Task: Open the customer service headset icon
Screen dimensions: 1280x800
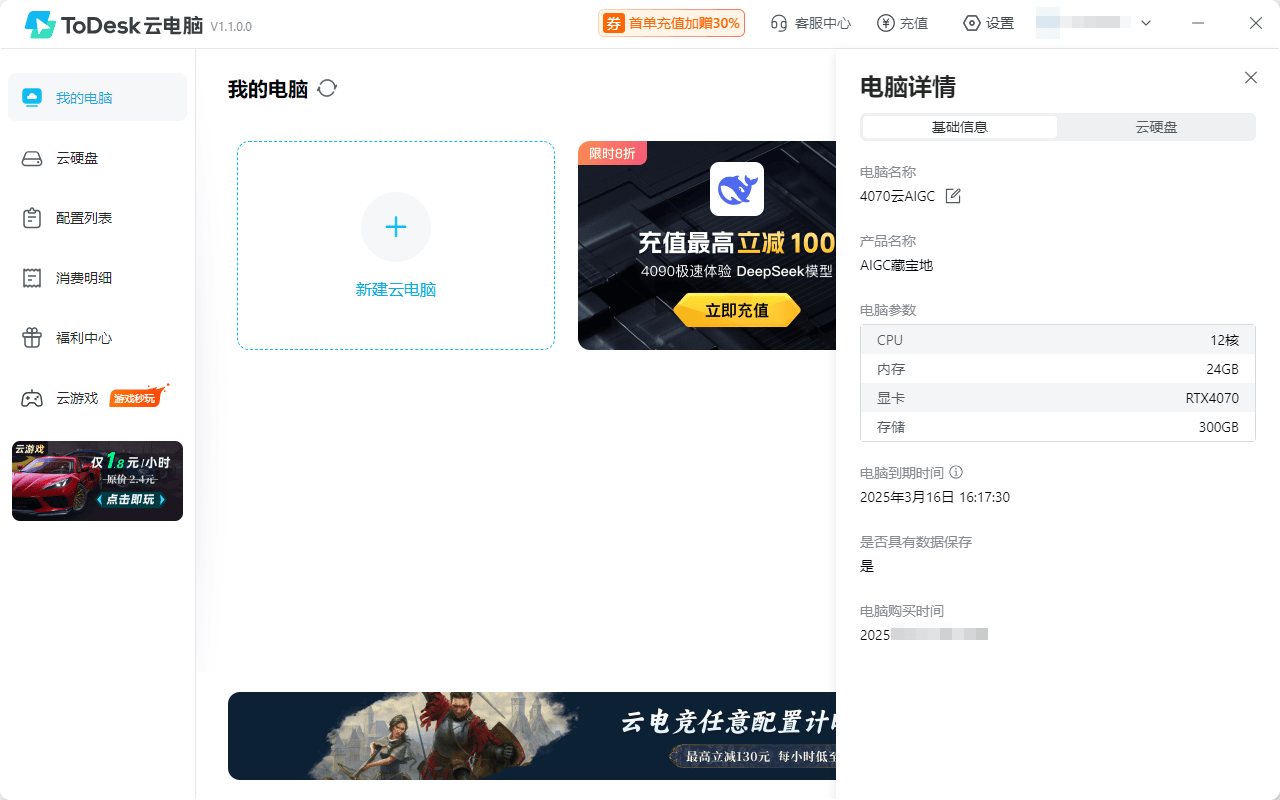Action: pyautogui.click(x=779, y=23)
